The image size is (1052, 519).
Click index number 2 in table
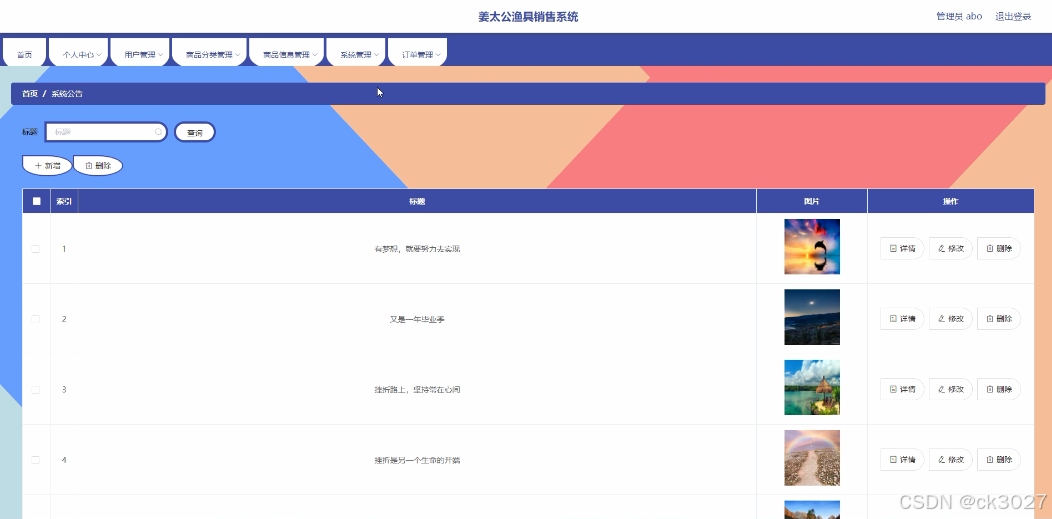[x=64, y=319]
